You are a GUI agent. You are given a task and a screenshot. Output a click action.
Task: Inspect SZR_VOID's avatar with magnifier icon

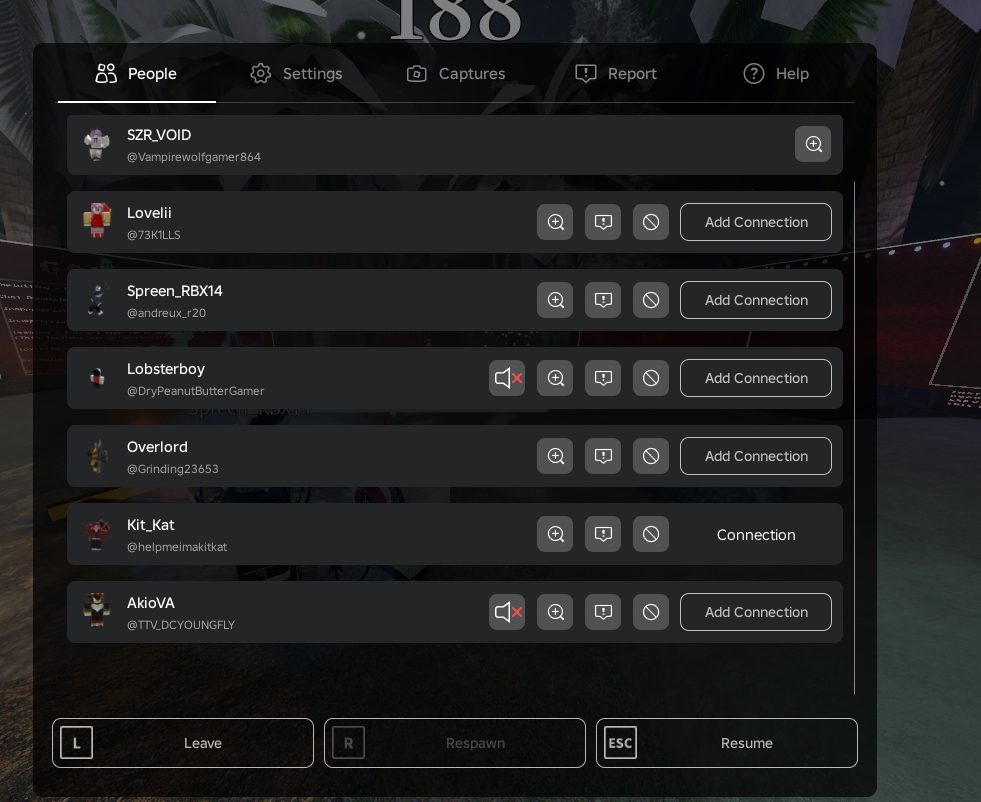pos(813,144)
